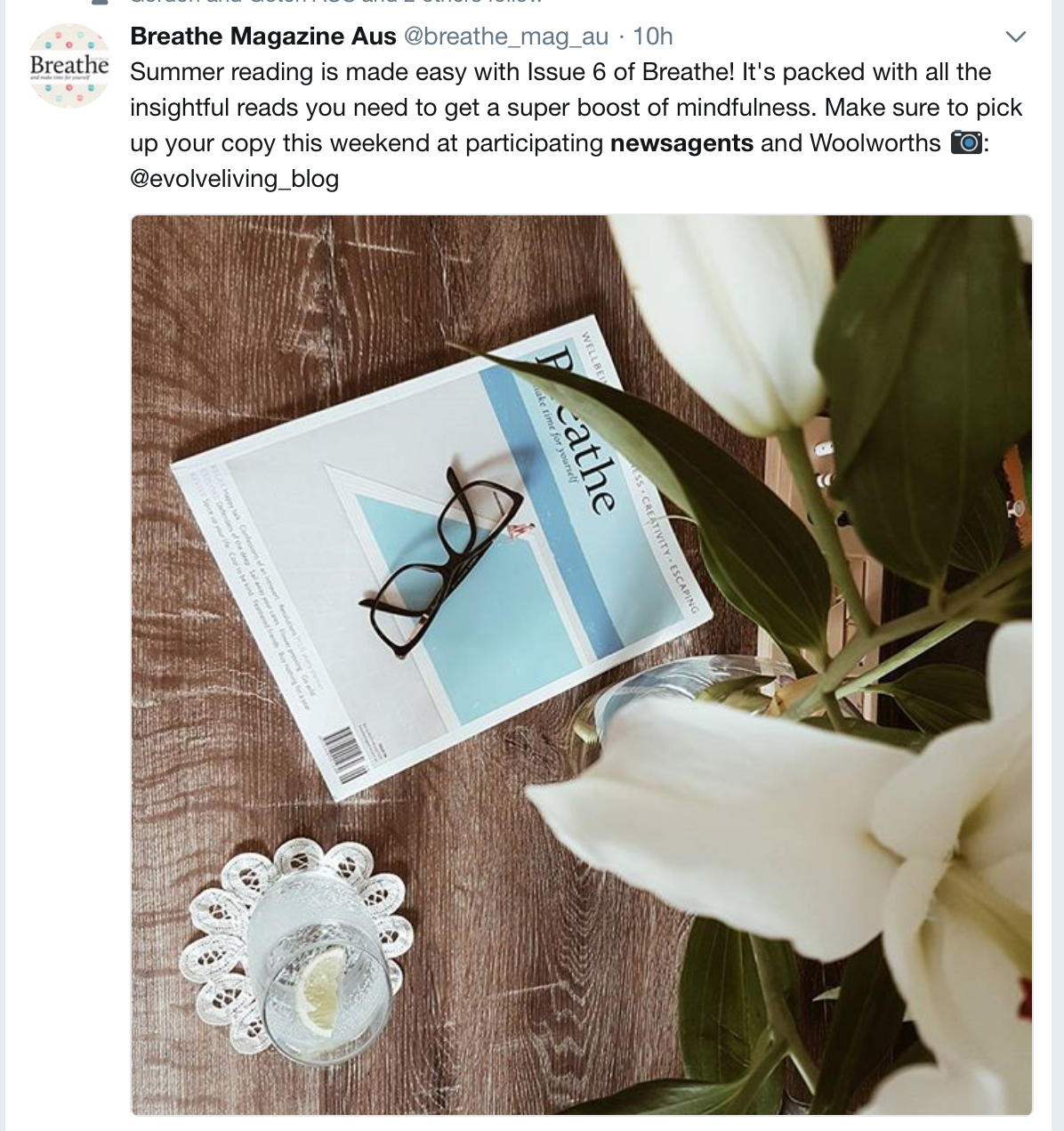Click the cut-off "others follow" context line
Viewport: 1064px width, 1131px height.
[x=336, y=2]
